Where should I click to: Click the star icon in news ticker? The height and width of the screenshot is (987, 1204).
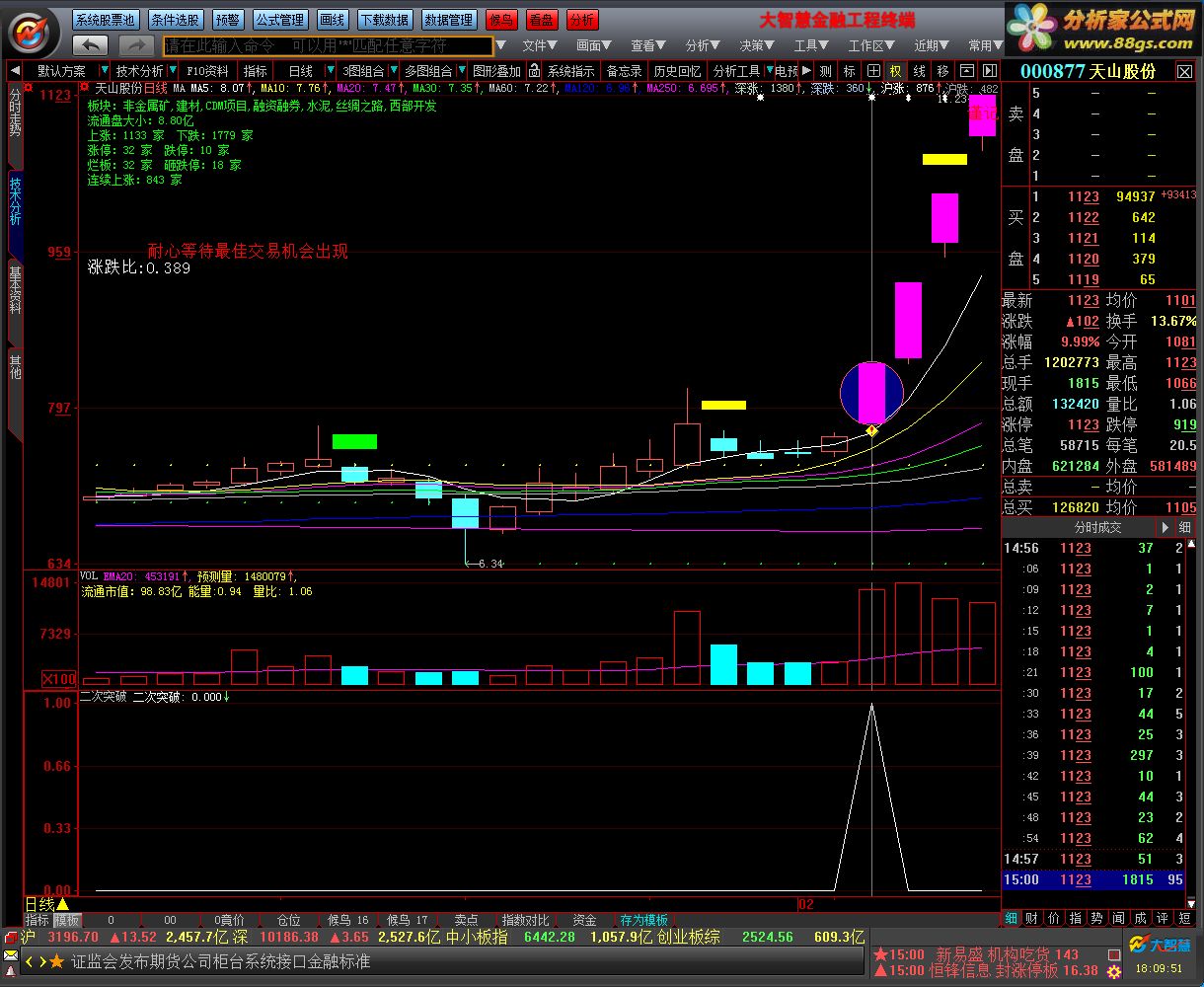click(x=57, y=961)
